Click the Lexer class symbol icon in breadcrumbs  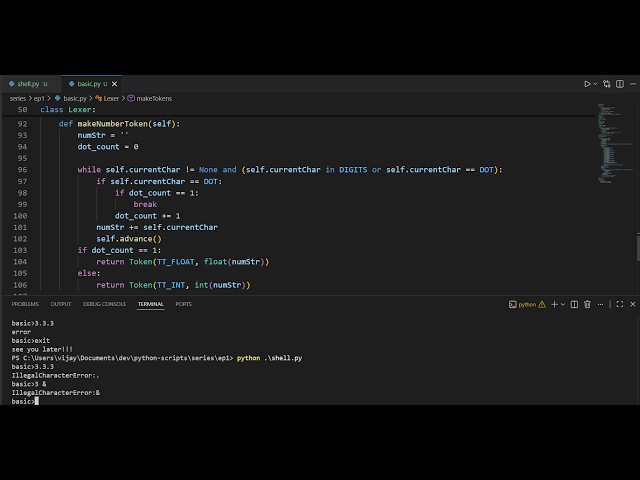[98, 98]
